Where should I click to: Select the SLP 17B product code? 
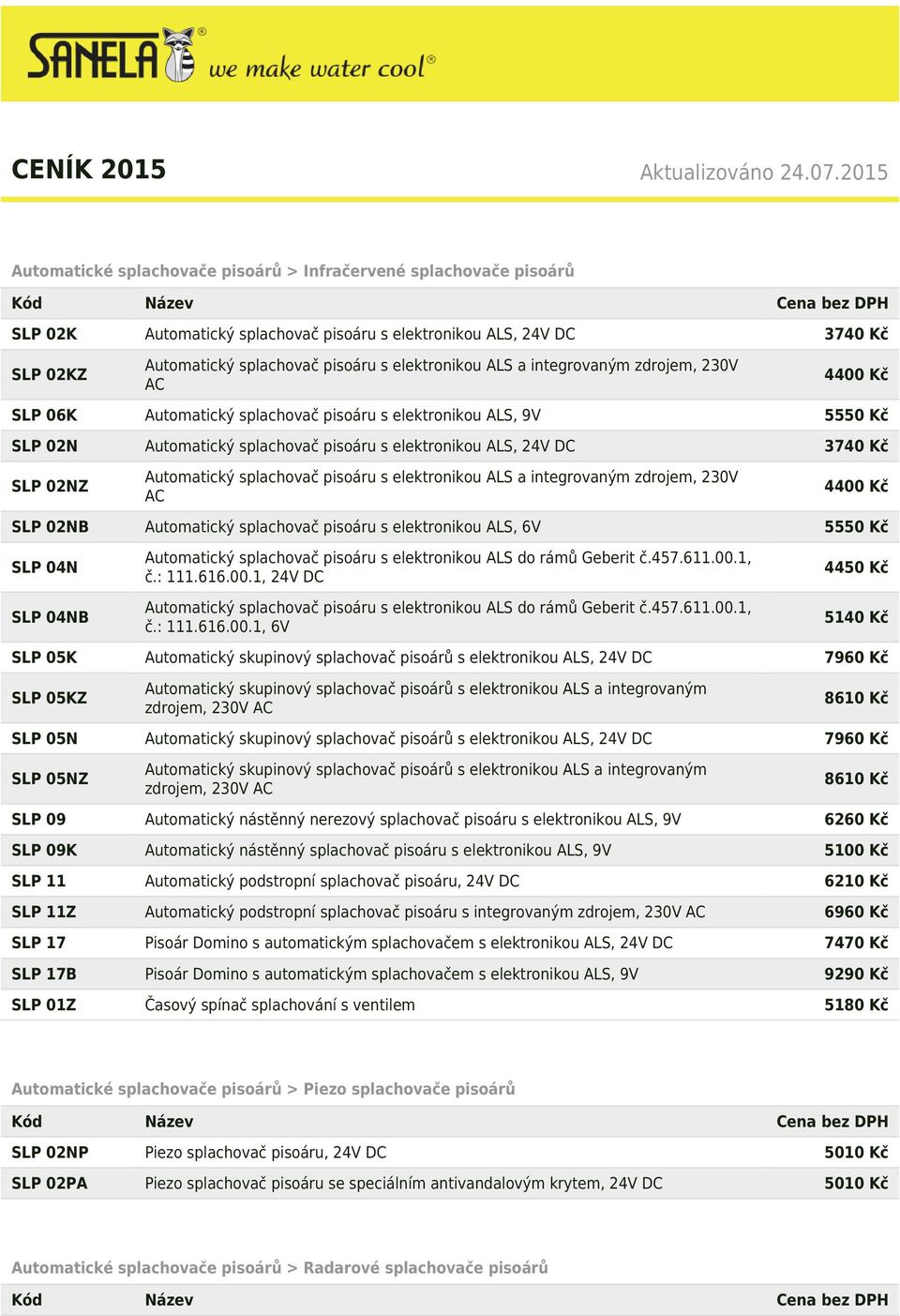pyautogui.click(x=43, y=974)
